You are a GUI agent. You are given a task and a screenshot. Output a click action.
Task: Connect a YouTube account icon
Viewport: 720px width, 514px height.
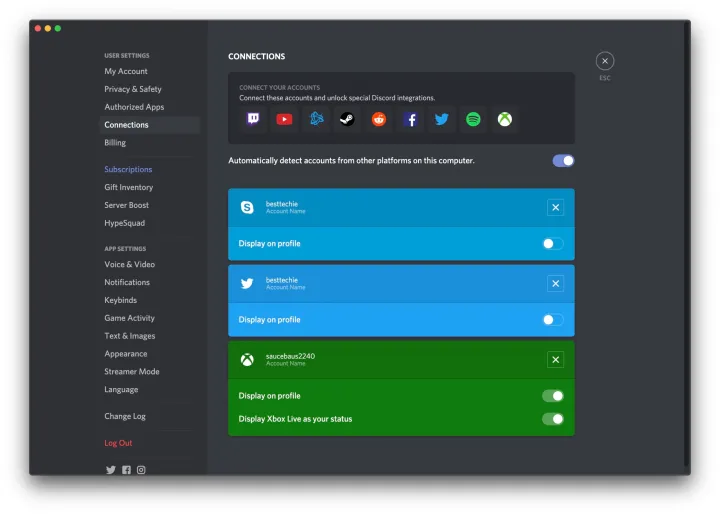284,119
